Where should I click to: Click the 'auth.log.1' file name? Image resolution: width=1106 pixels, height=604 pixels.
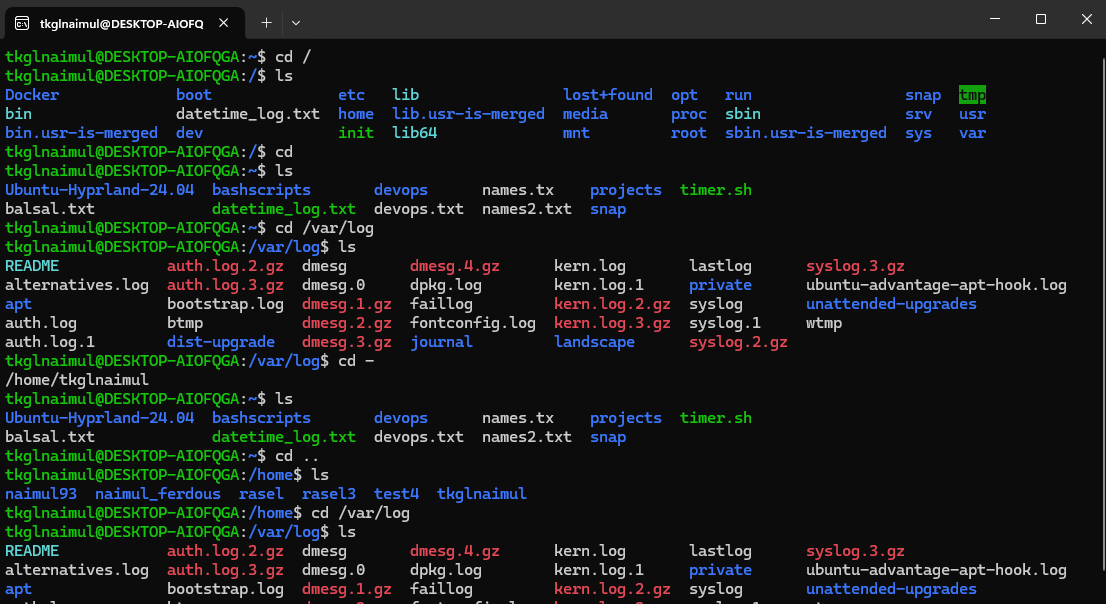(x=50, y=342)
